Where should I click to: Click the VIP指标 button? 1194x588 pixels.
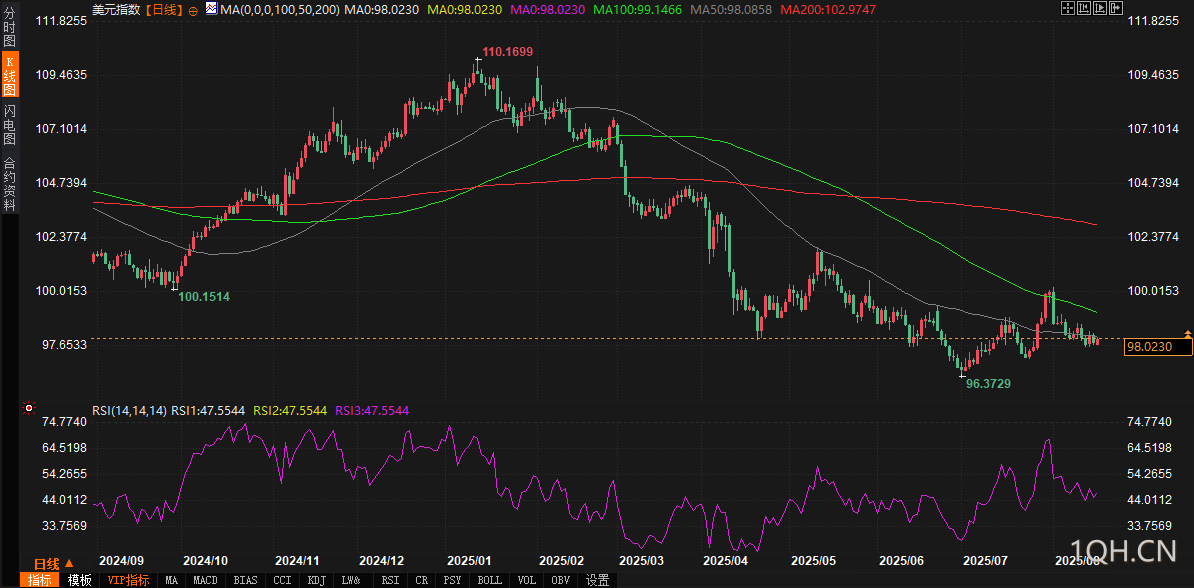click(128, 580)
